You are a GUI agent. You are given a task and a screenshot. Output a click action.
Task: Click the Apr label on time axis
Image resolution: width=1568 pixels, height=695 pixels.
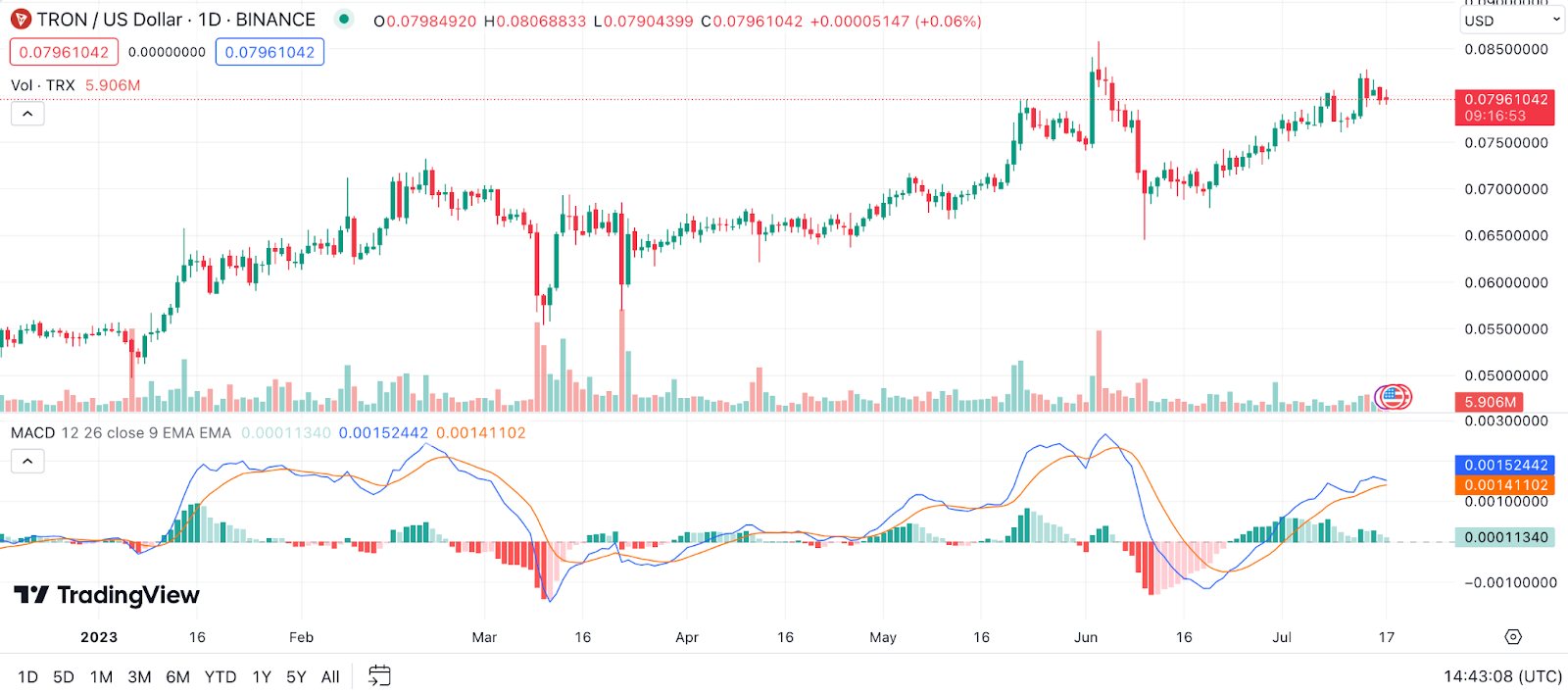687,637
